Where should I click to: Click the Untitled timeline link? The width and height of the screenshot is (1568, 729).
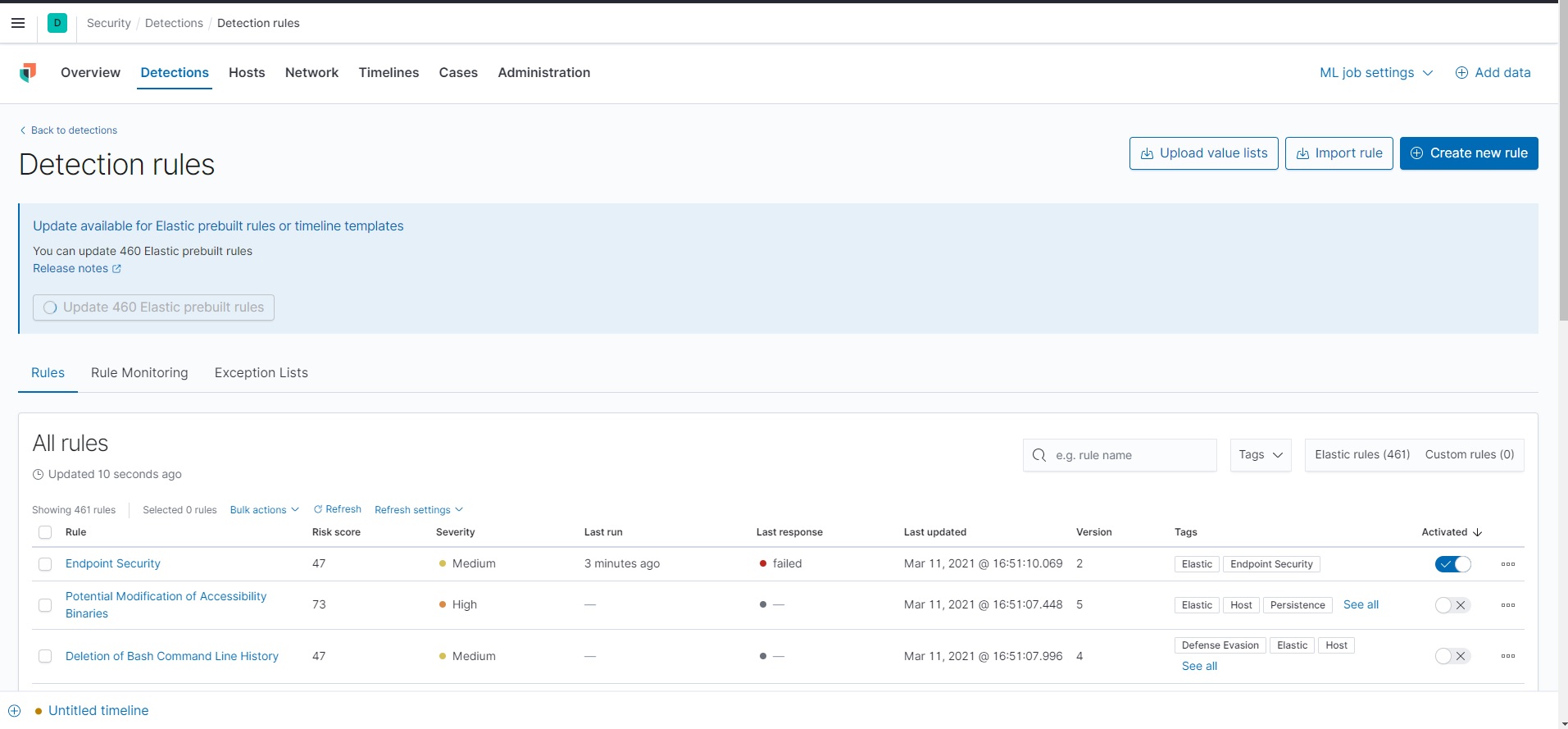tap(98, 710)
